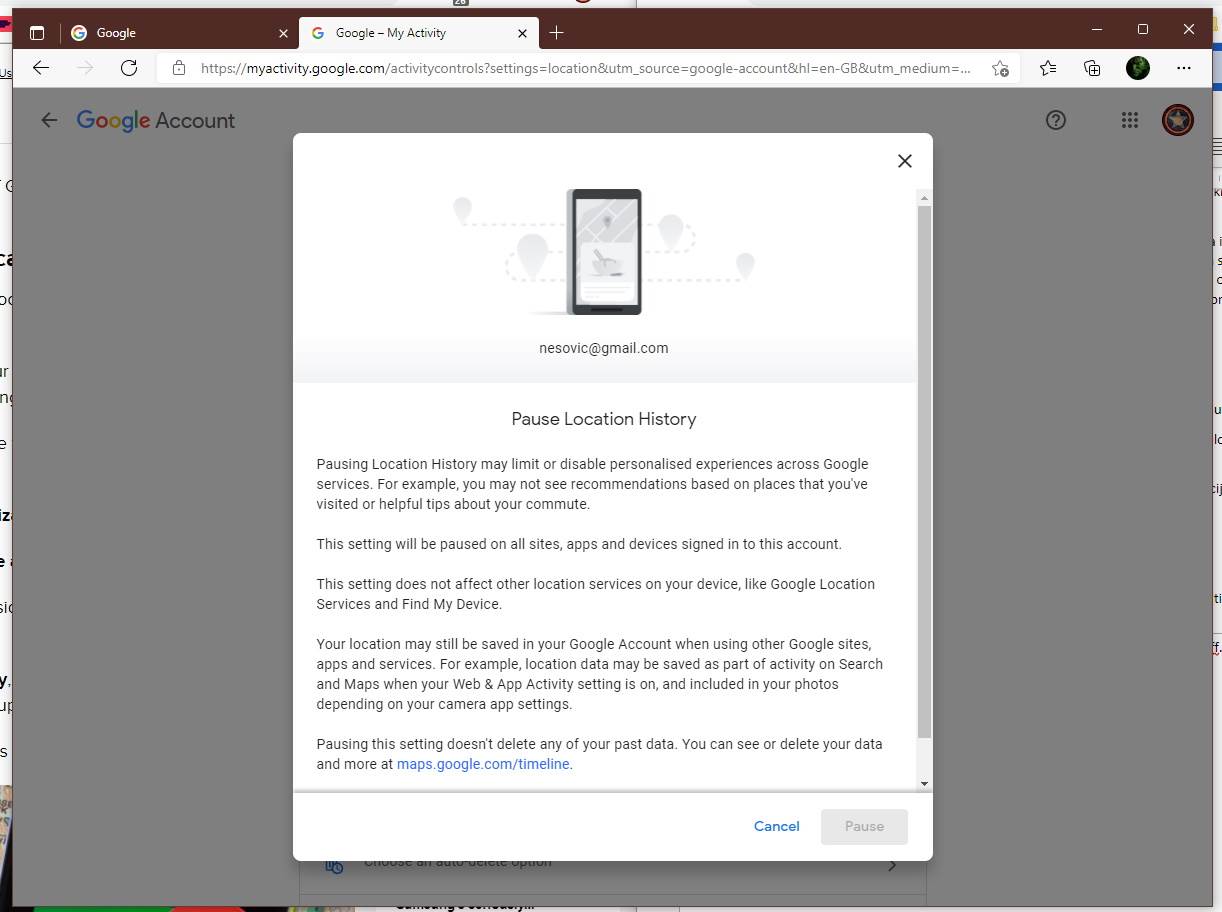
Task: Switch to the Google tab
Action: [170, 33]
